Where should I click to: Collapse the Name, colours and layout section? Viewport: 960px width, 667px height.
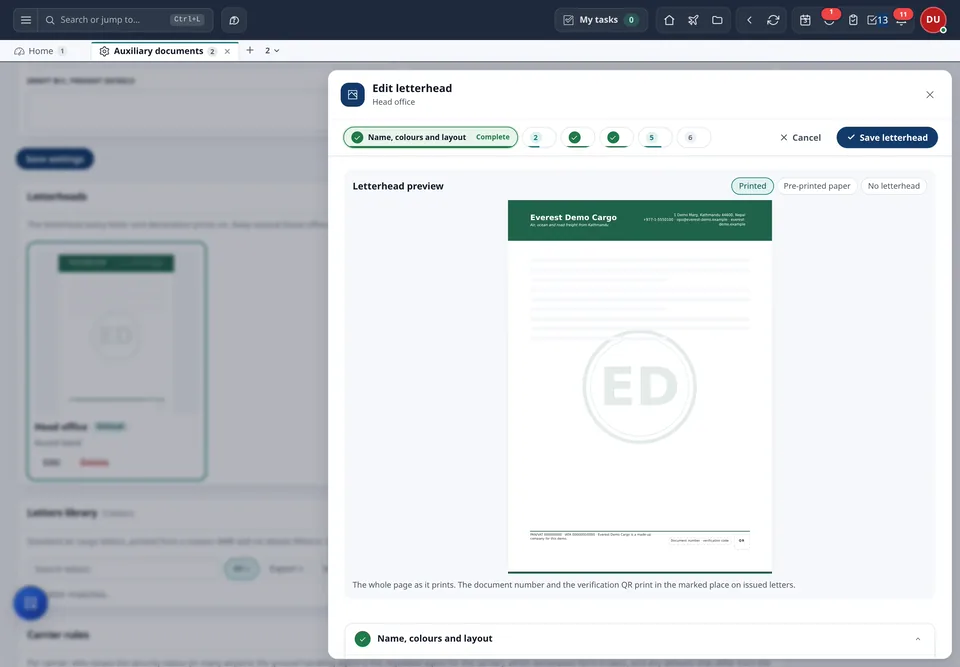(918, 639)
